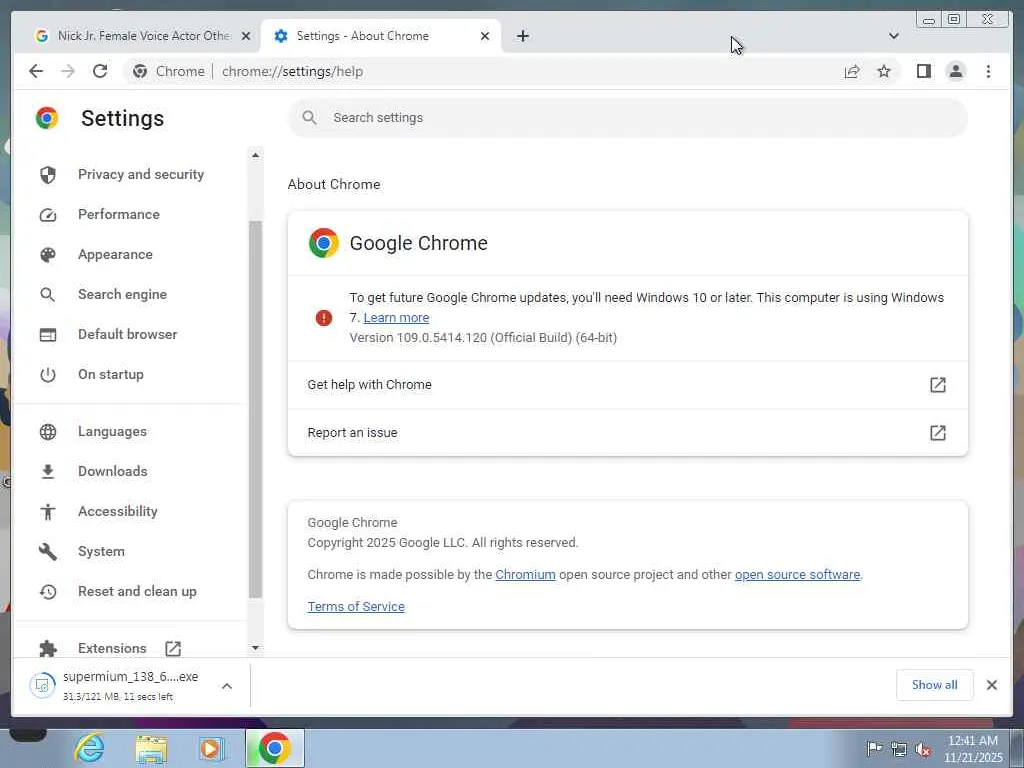Click the share page icon in address bar
Screen dimensions: 1024x768
(852, 71)
